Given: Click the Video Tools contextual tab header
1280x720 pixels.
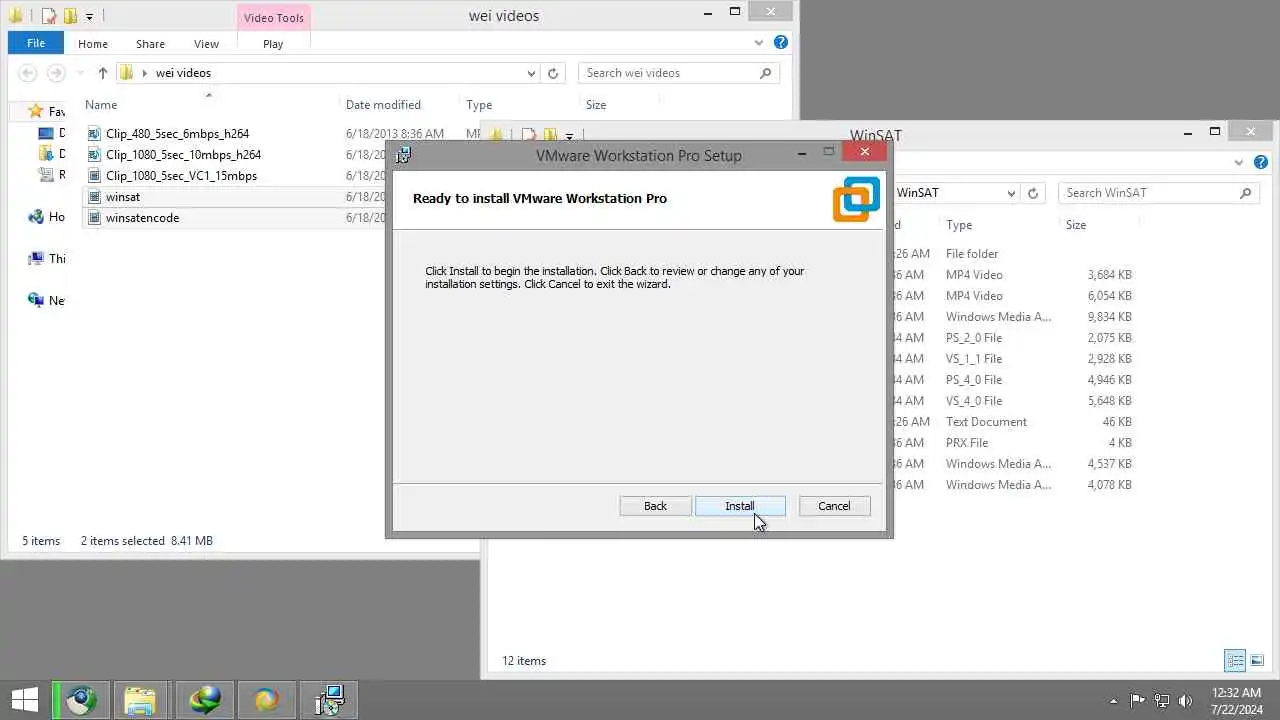Looking at the screenshot, I should click(274, 18).
